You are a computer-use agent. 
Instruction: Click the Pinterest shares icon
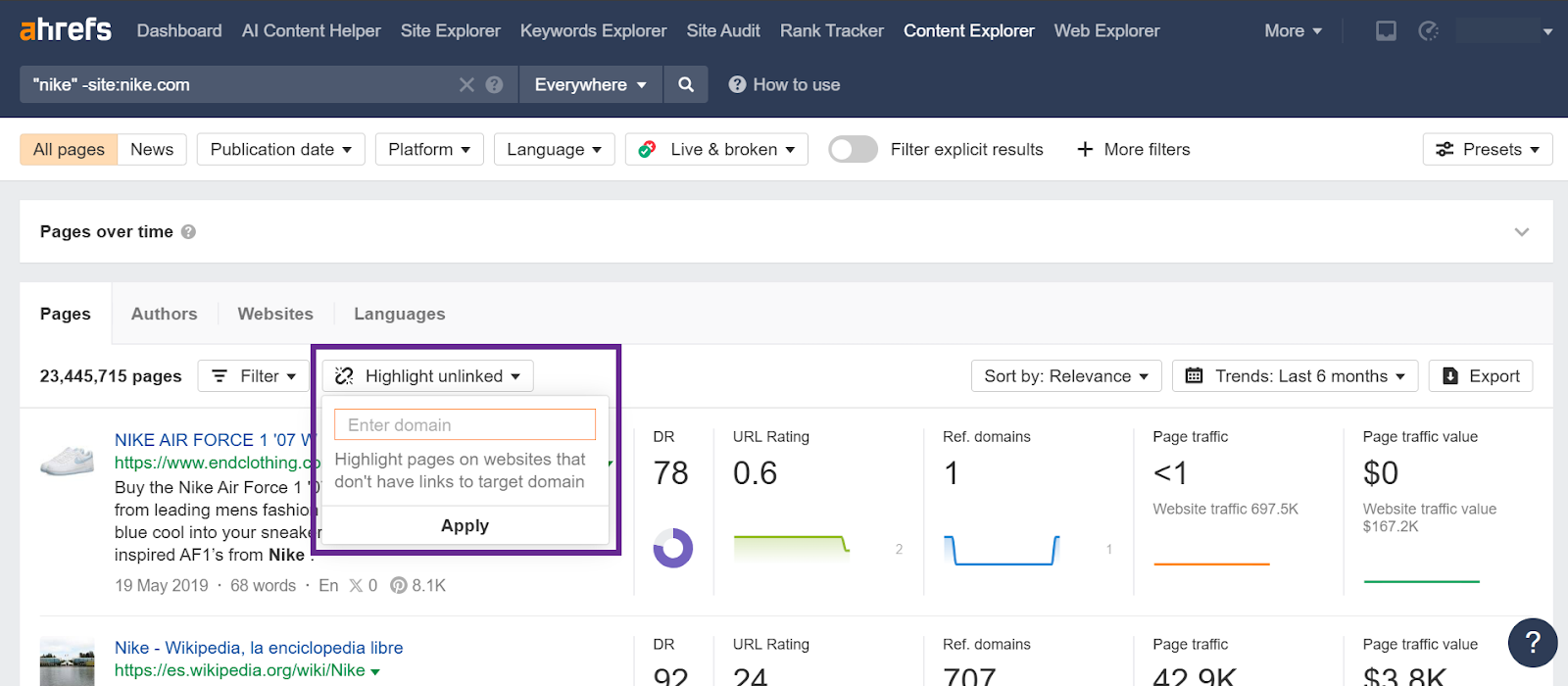click(x=398, y=586)
